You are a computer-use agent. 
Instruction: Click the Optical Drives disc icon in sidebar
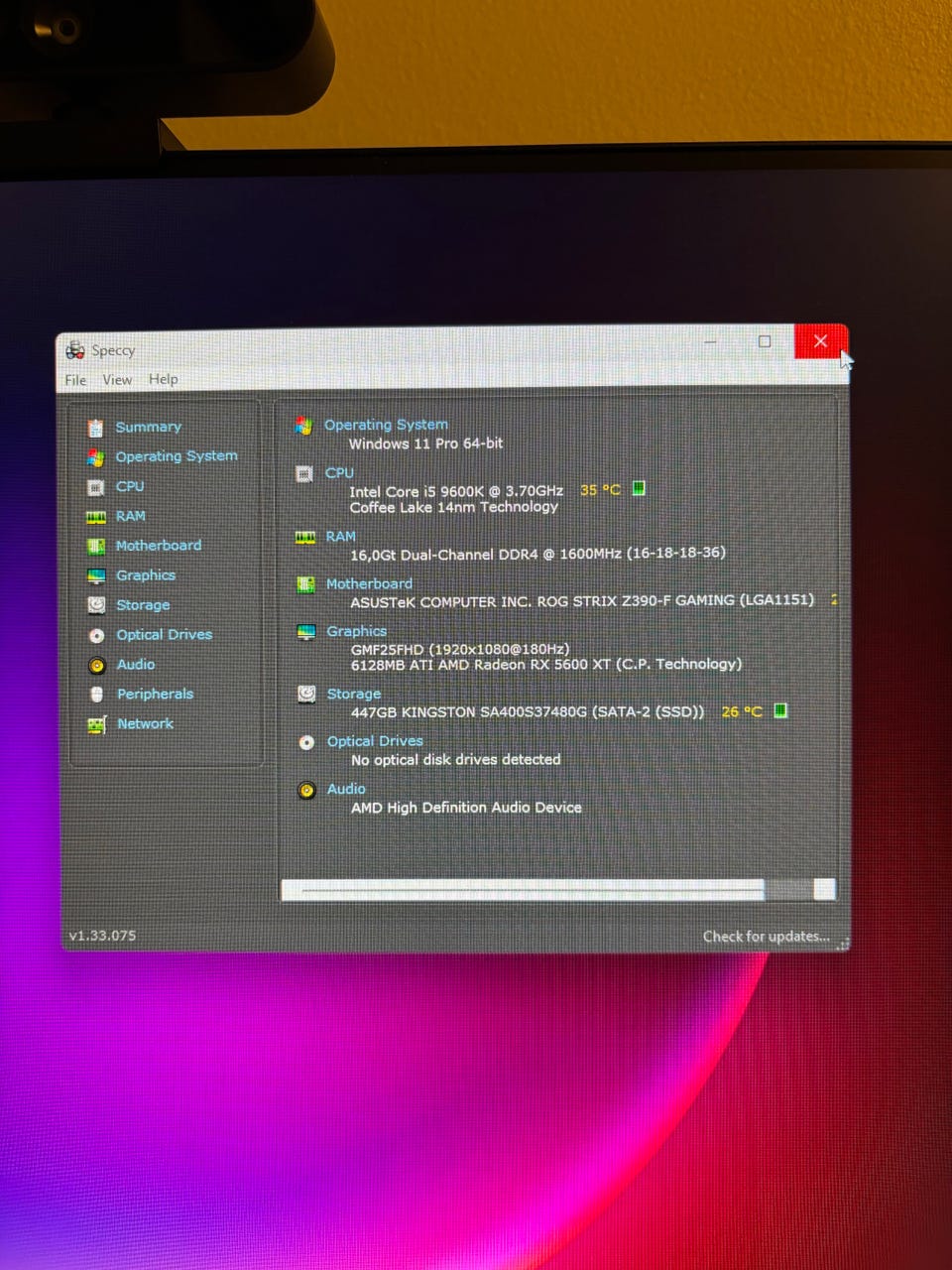[96, 635]
